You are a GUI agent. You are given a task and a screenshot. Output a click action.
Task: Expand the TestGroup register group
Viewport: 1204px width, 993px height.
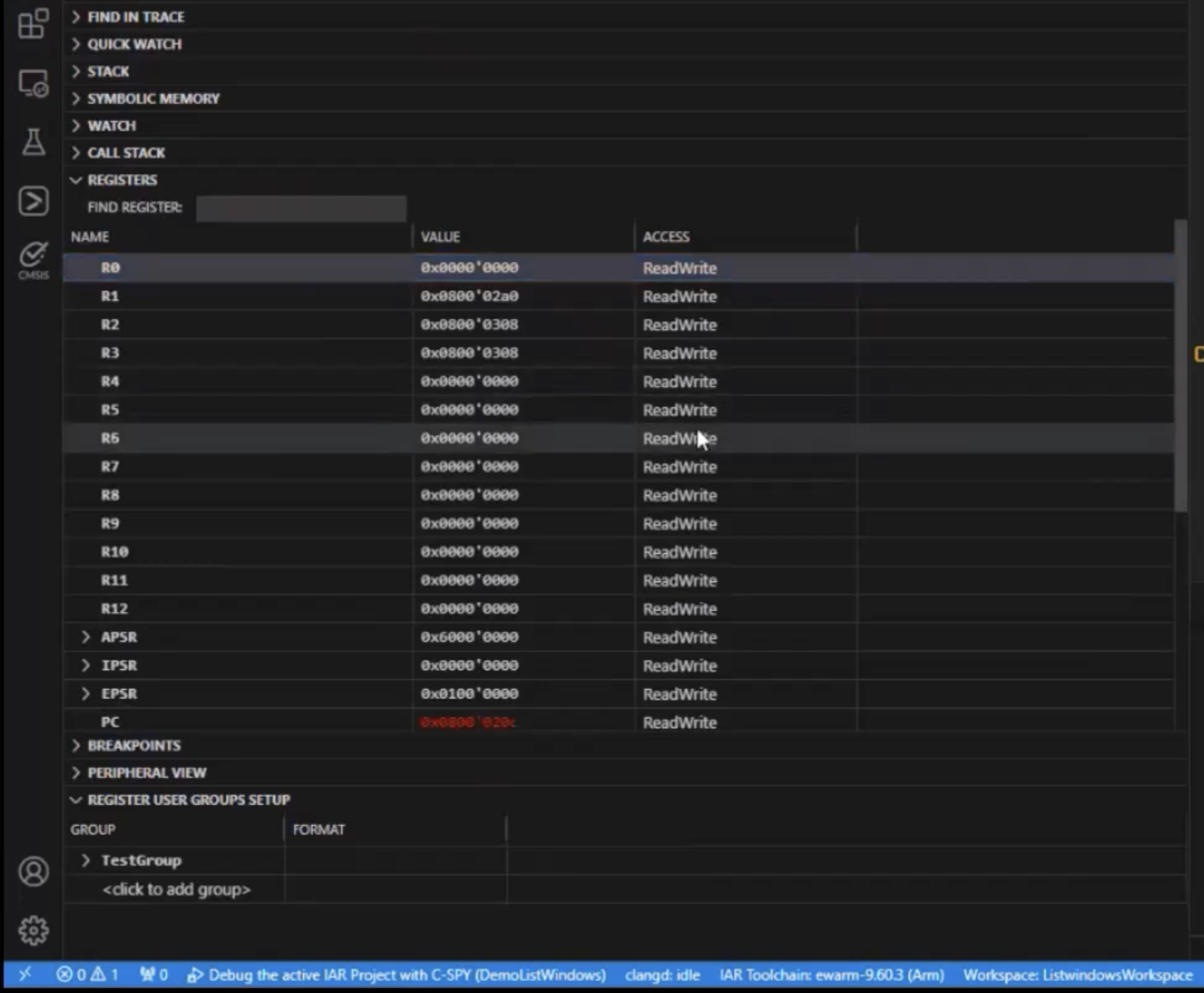(x=86, y=860)
